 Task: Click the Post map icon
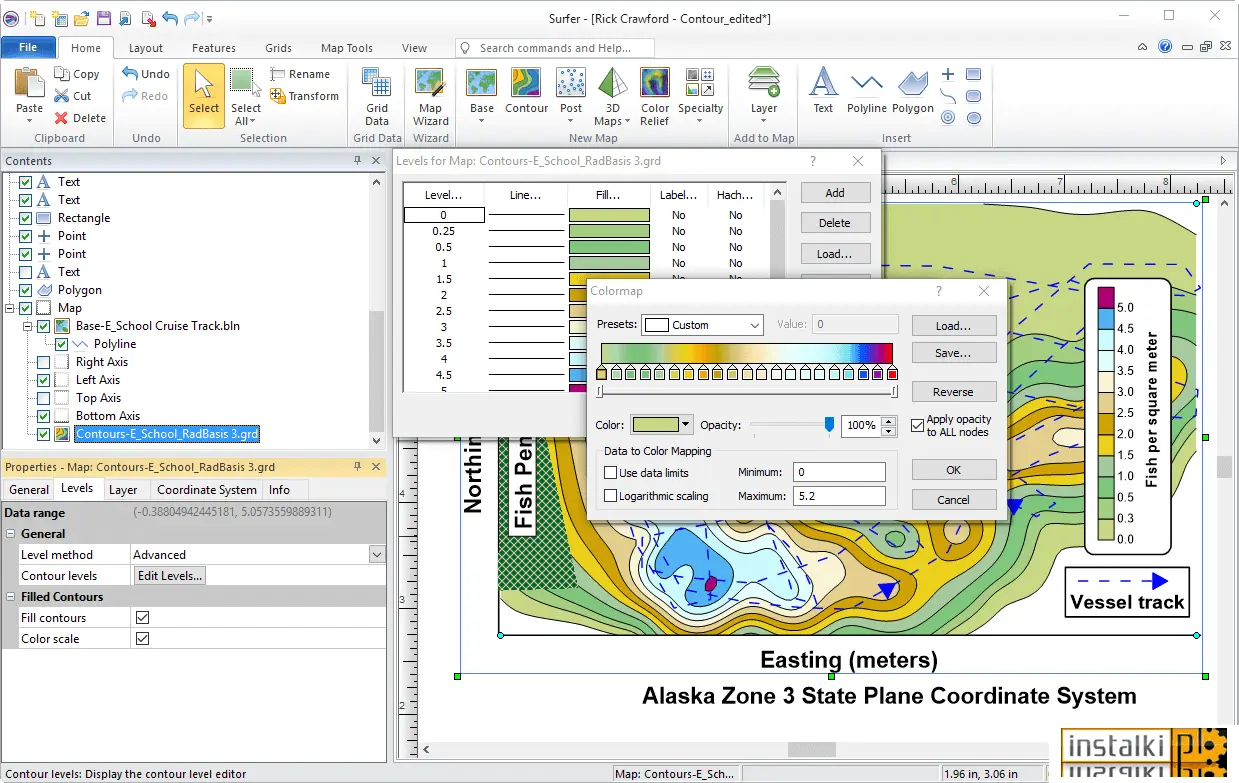(x=571, y=96)
